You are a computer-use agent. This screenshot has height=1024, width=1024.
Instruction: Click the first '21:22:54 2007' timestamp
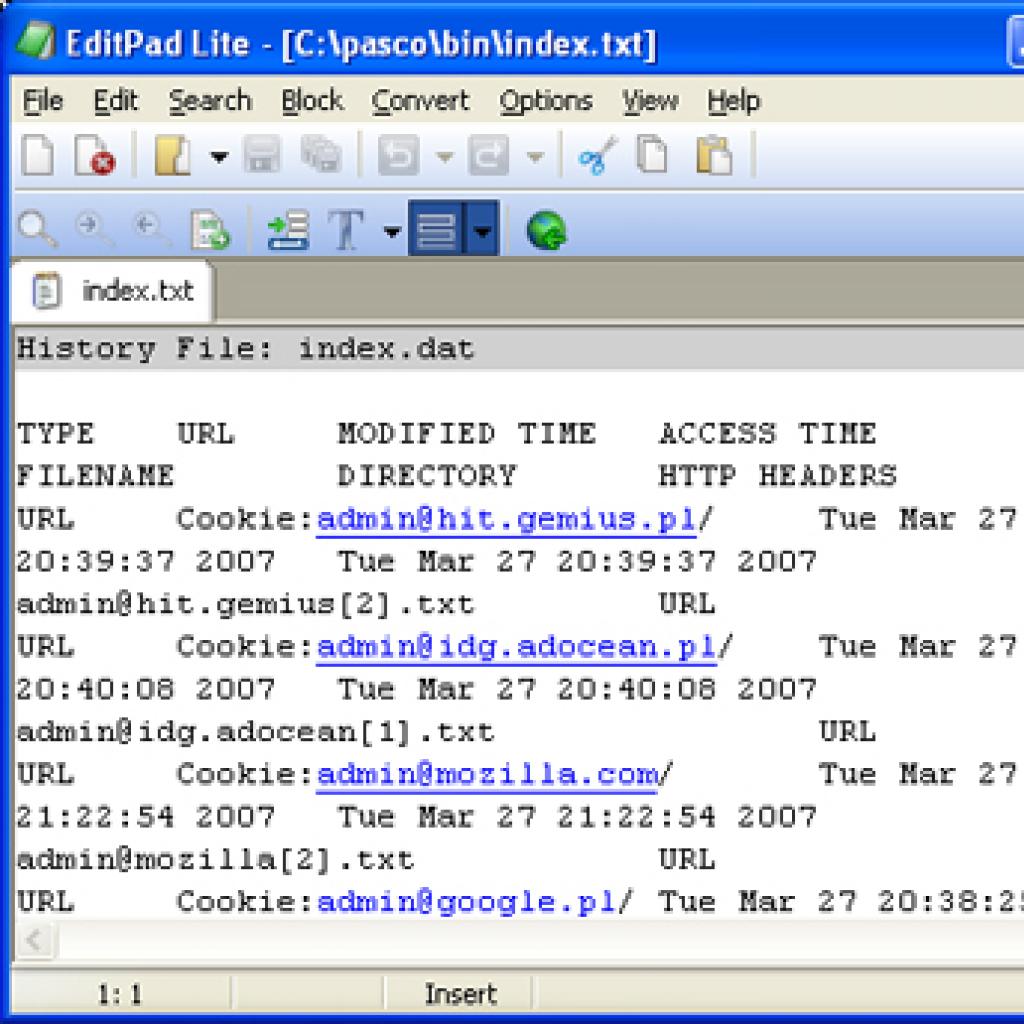[x=145, y=817]
